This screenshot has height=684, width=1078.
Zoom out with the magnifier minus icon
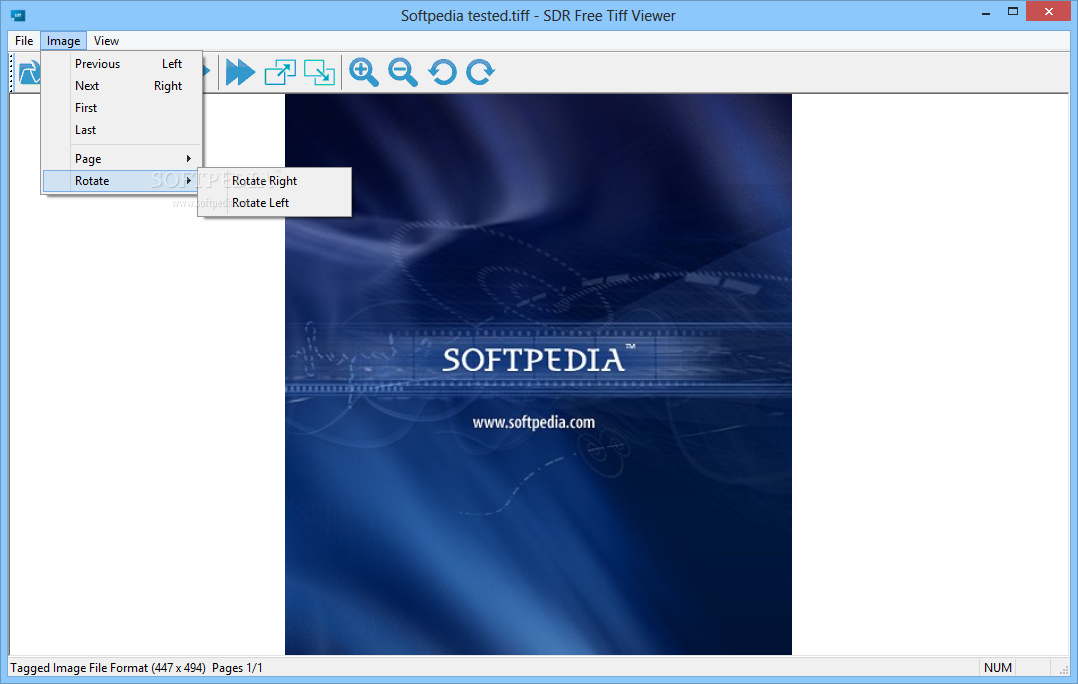click(402, 72)
